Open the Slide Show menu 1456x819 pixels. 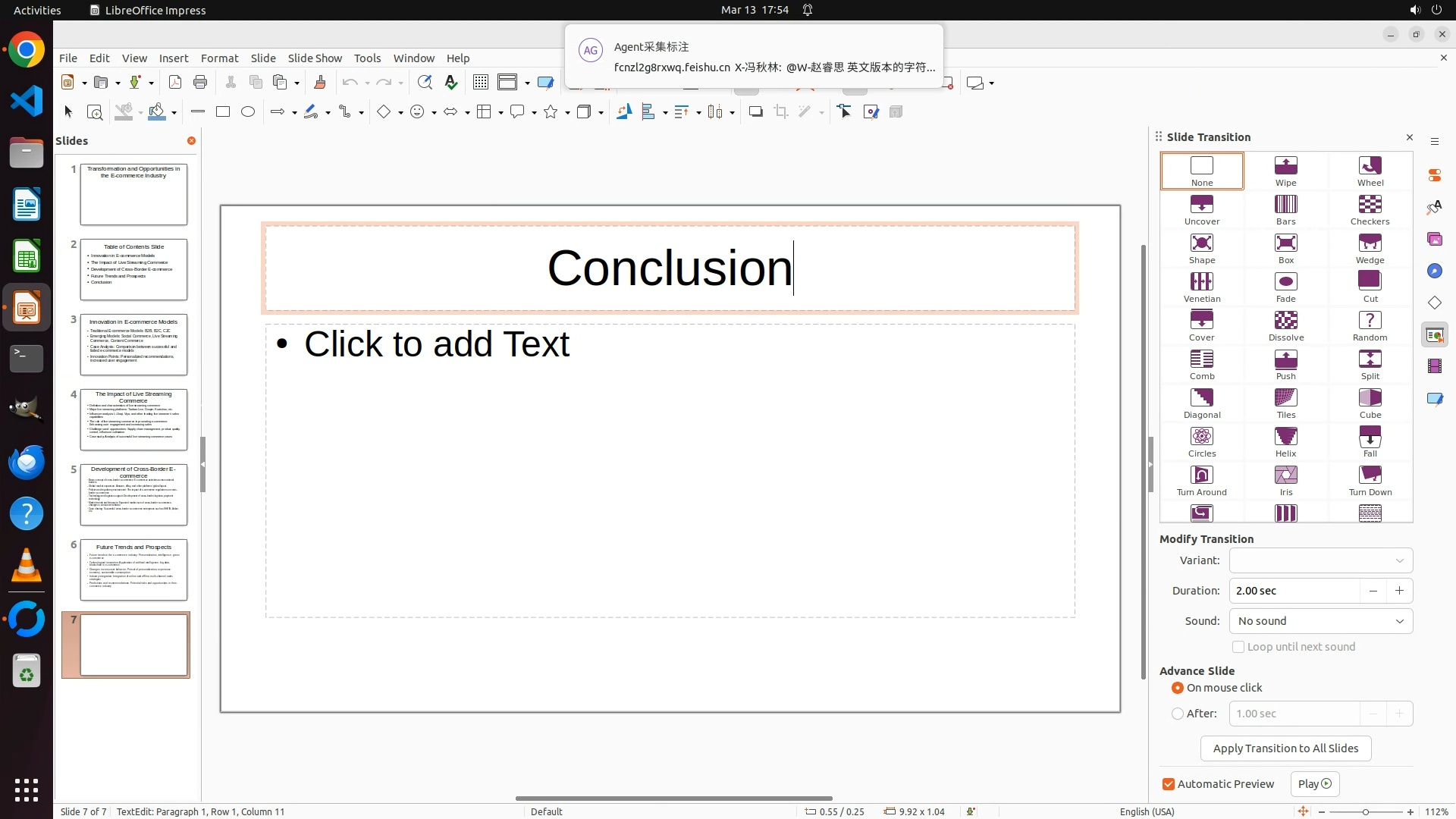[315, 58]
